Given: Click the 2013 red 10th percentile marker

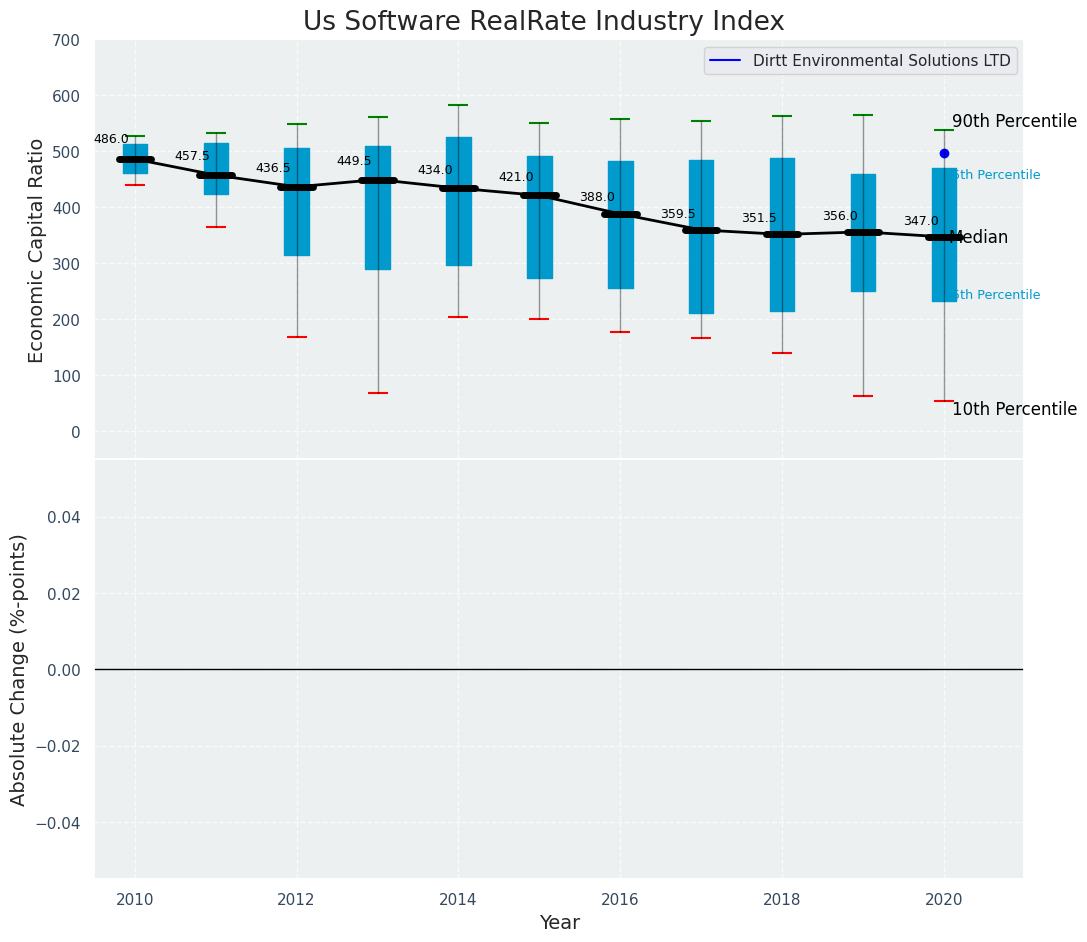Looking at the screenshot, I should click(x=378, y=393).
